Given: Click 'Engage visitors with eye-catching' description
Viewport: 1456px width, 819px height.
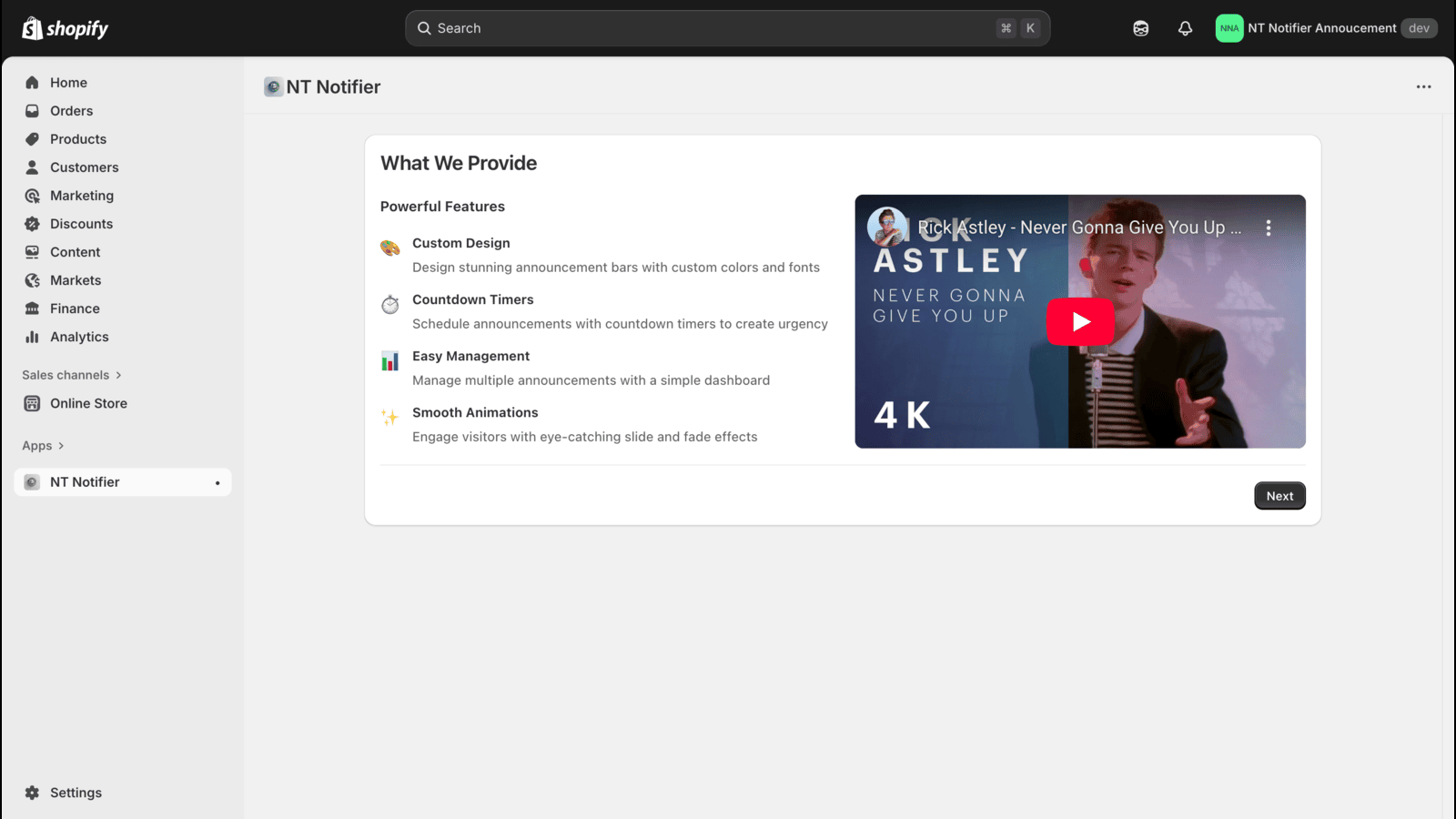Looking at the screenshot, I should (585, 437).
